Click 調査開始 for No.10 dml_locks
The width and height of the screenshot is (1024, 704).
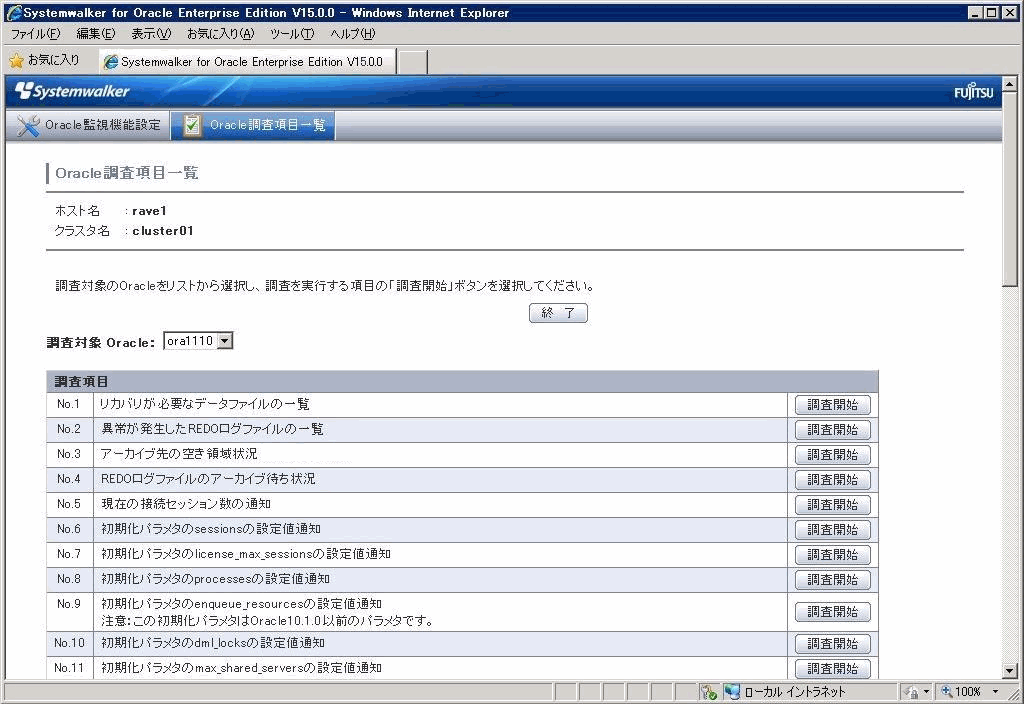click(833, 644)
